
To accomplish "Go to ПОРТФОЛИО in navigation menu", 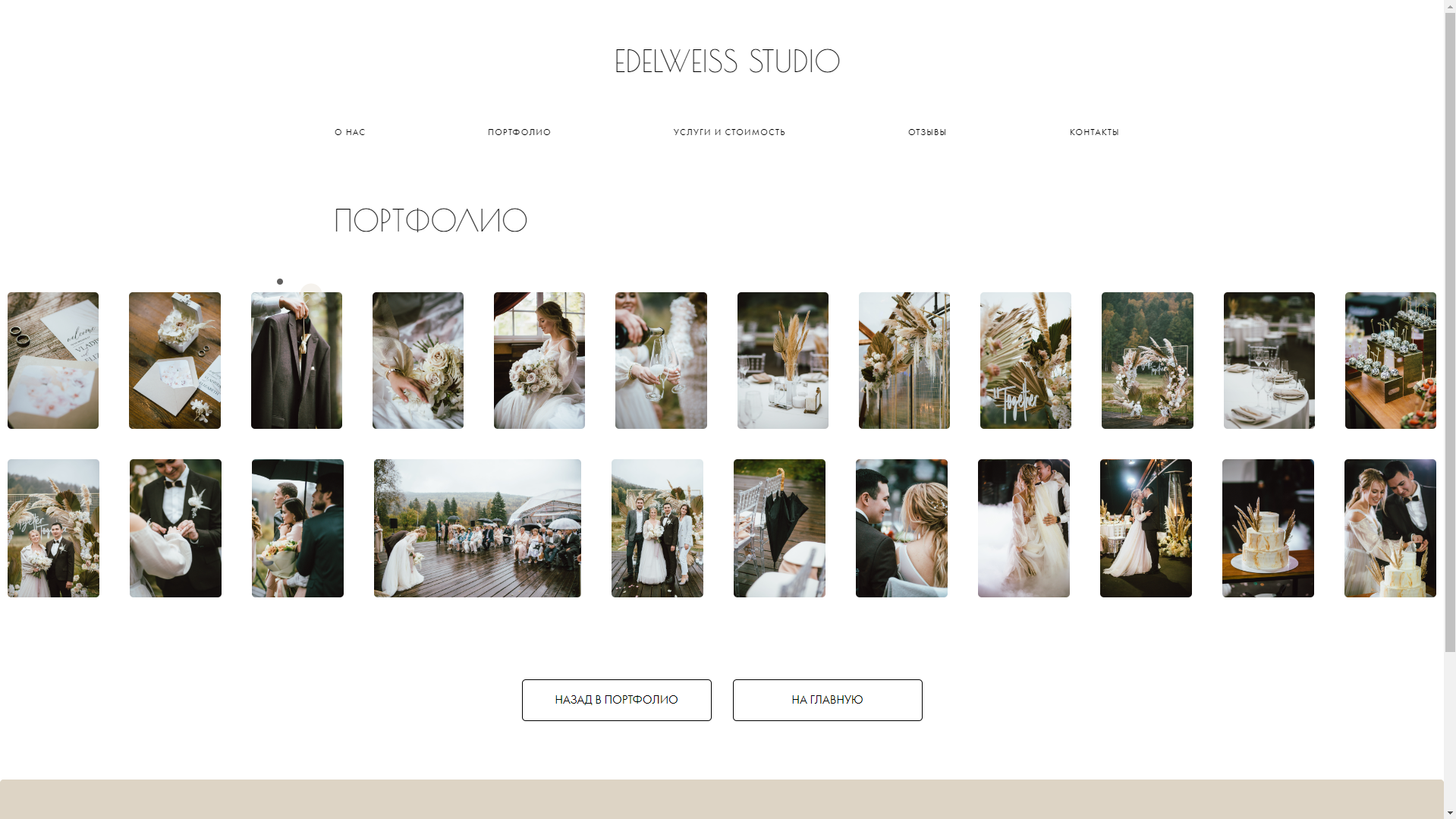I will (519, 132).
